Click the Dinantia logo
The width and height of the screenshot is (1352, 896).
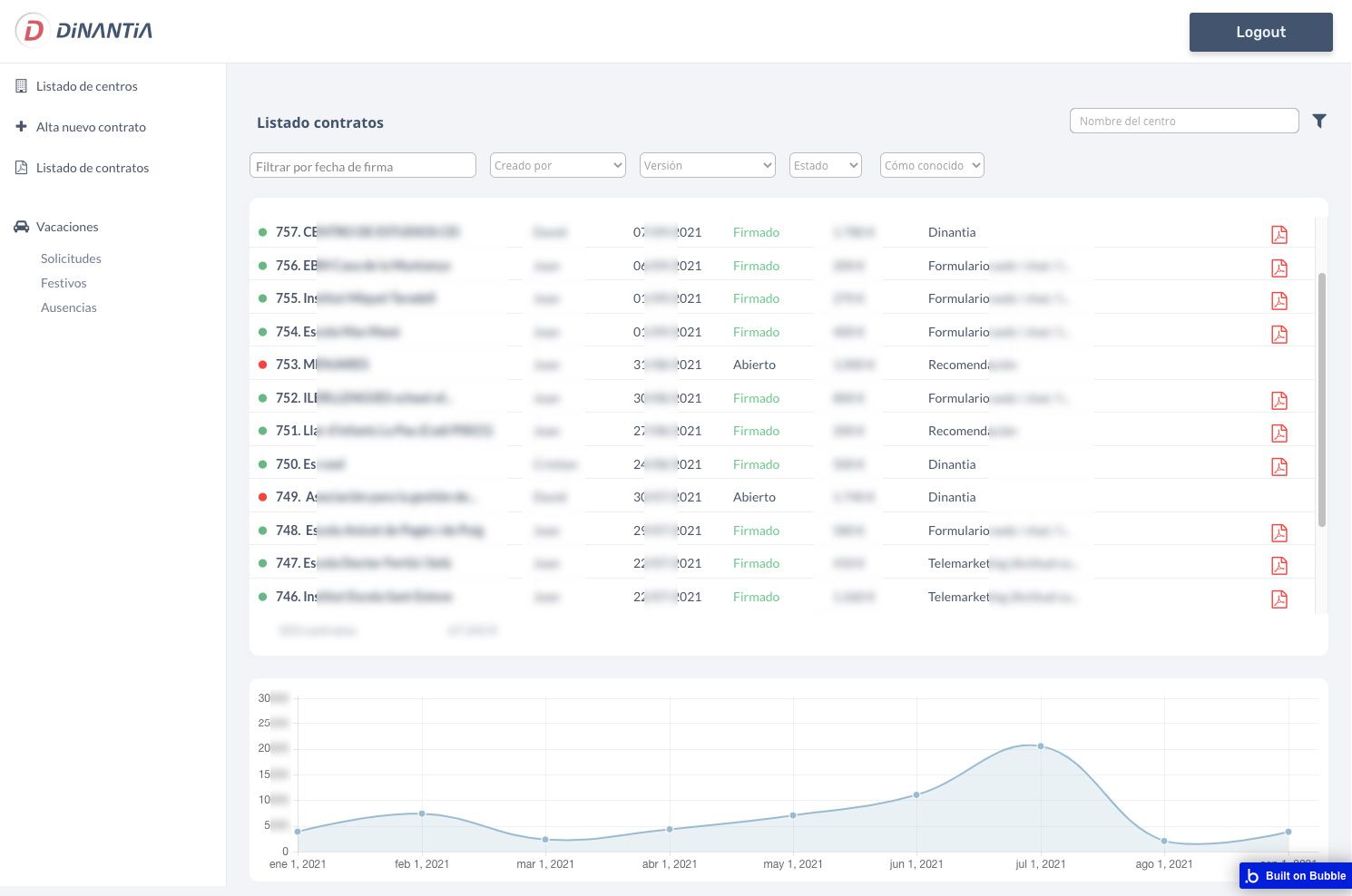pyautogui.click(x=84, y=31)
